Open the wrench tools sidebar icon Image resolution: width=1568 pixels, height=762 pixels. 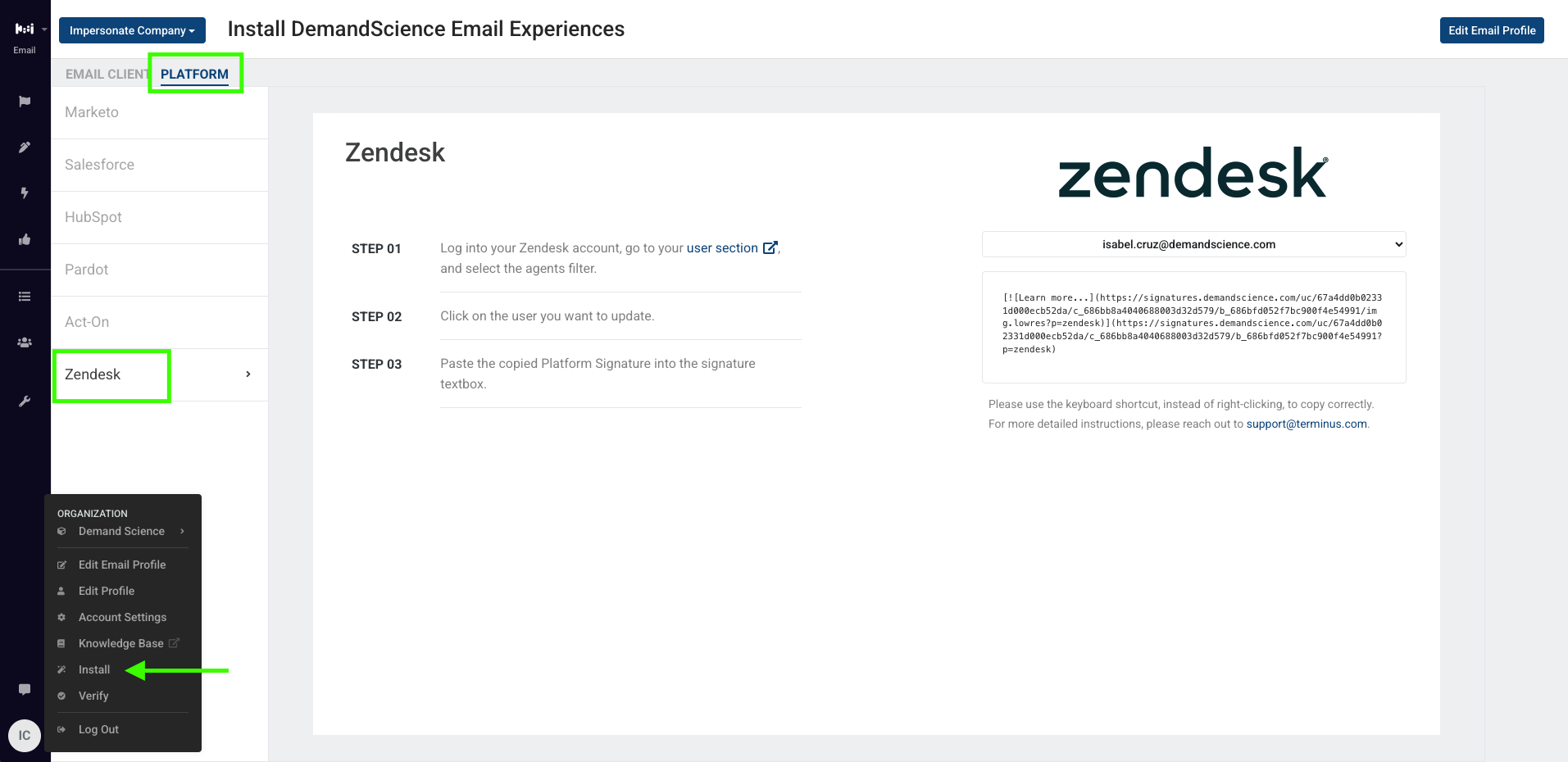[x=25, y=401]
